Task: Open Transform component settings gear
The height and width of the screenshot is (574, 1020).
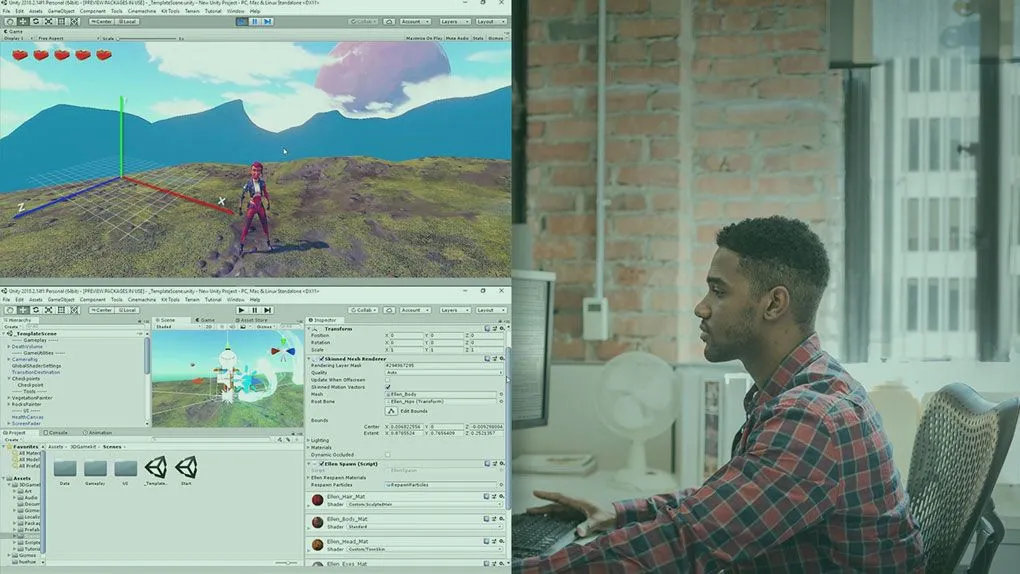Action: point(502,329)
